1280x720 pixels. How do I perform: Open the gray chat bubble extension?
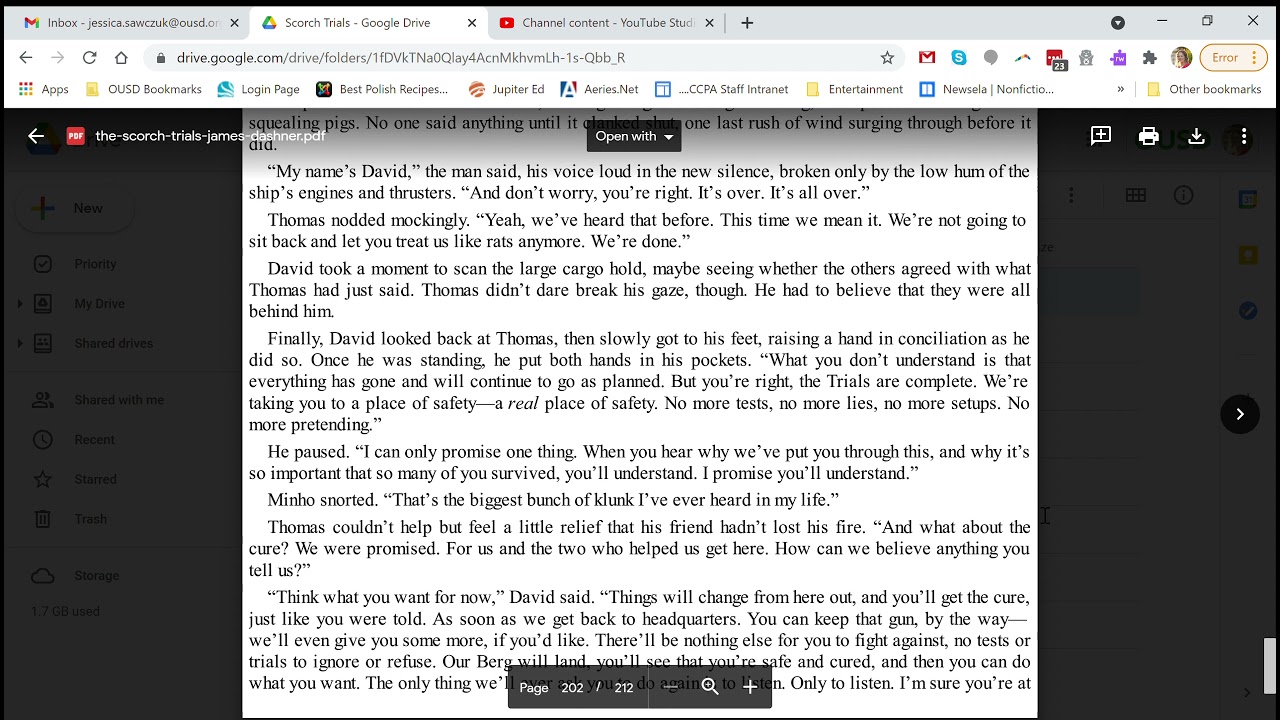click(991, 58)
